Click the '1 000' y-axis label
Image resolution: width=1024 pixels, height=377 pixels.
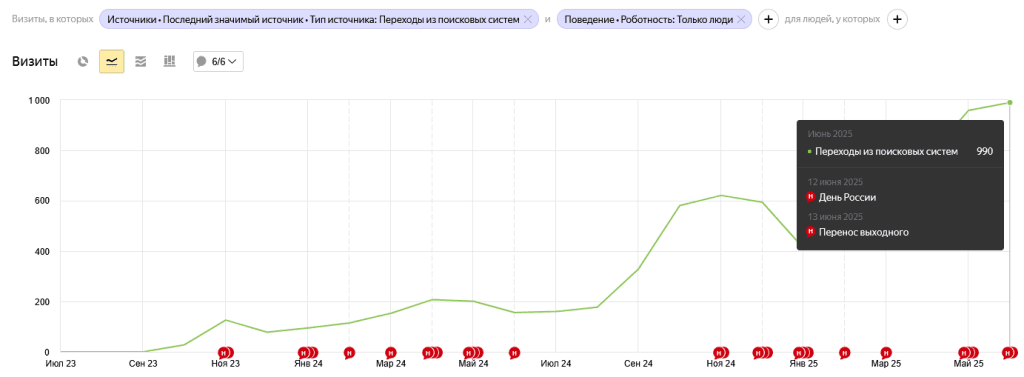point(39,101)
